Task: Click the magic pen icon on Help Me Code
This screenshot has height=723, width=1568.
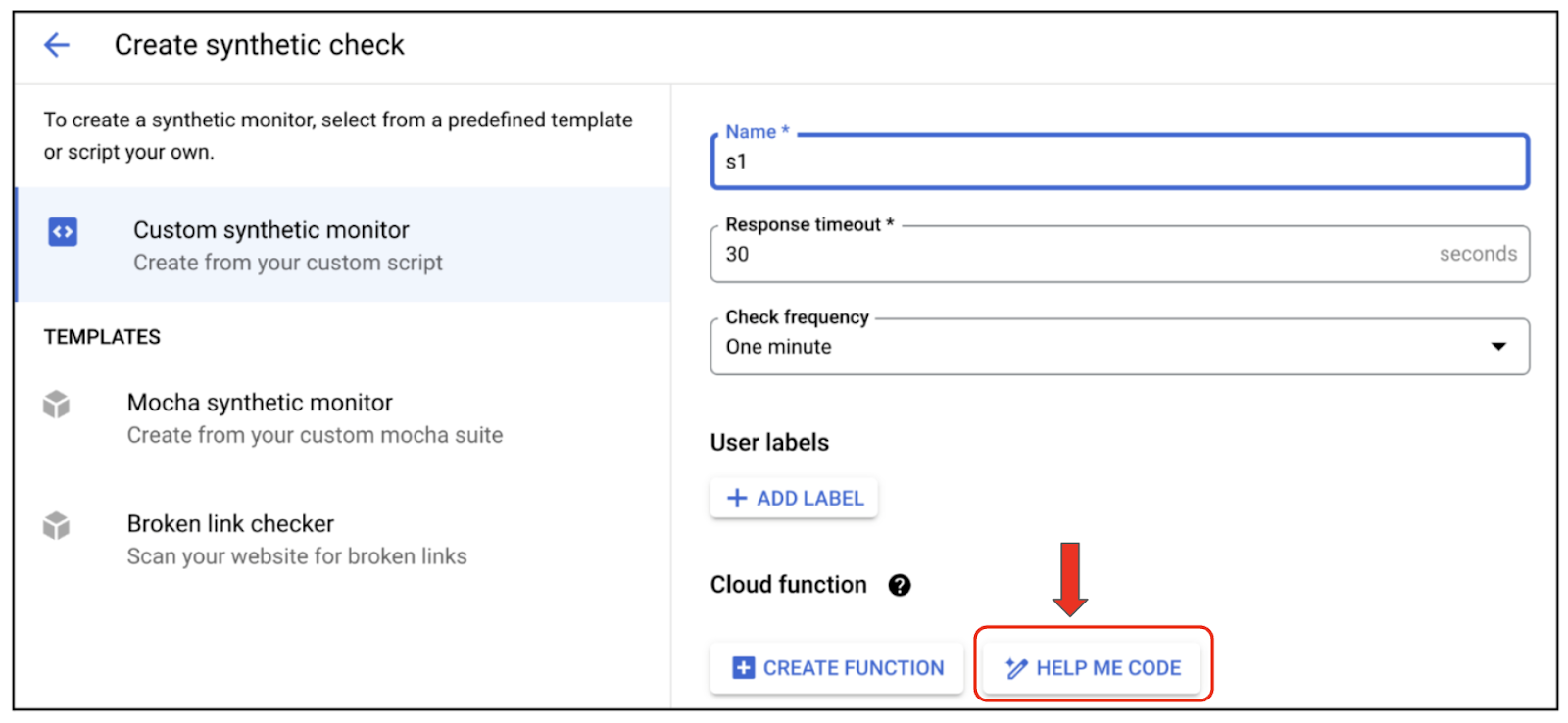Action: [x=1016, y=668]
